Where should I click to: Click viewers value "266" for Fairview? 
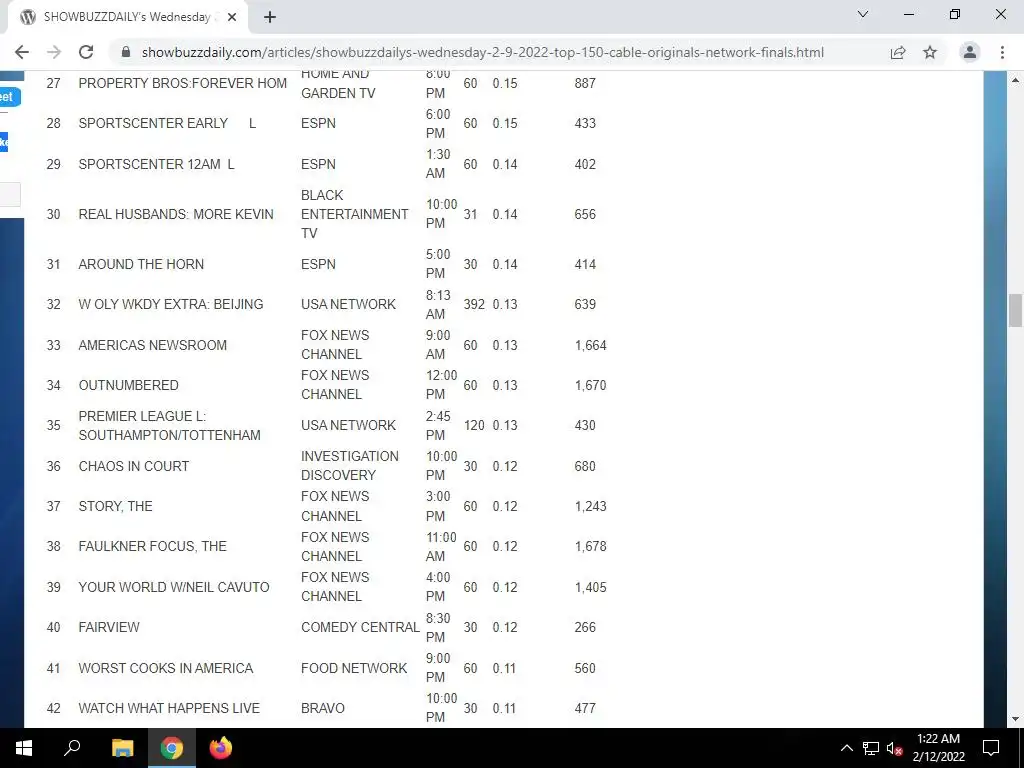tap(584, 627)
